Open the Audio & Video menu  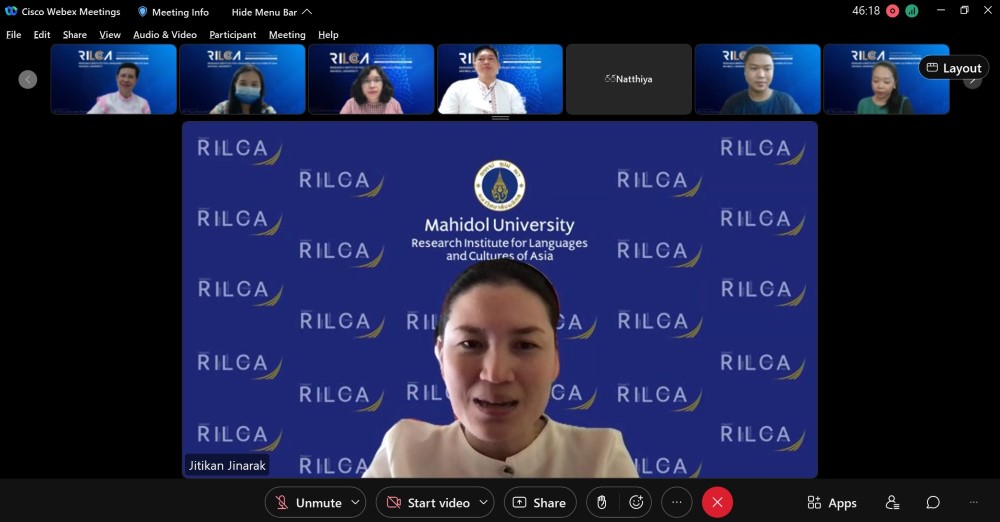165,34
